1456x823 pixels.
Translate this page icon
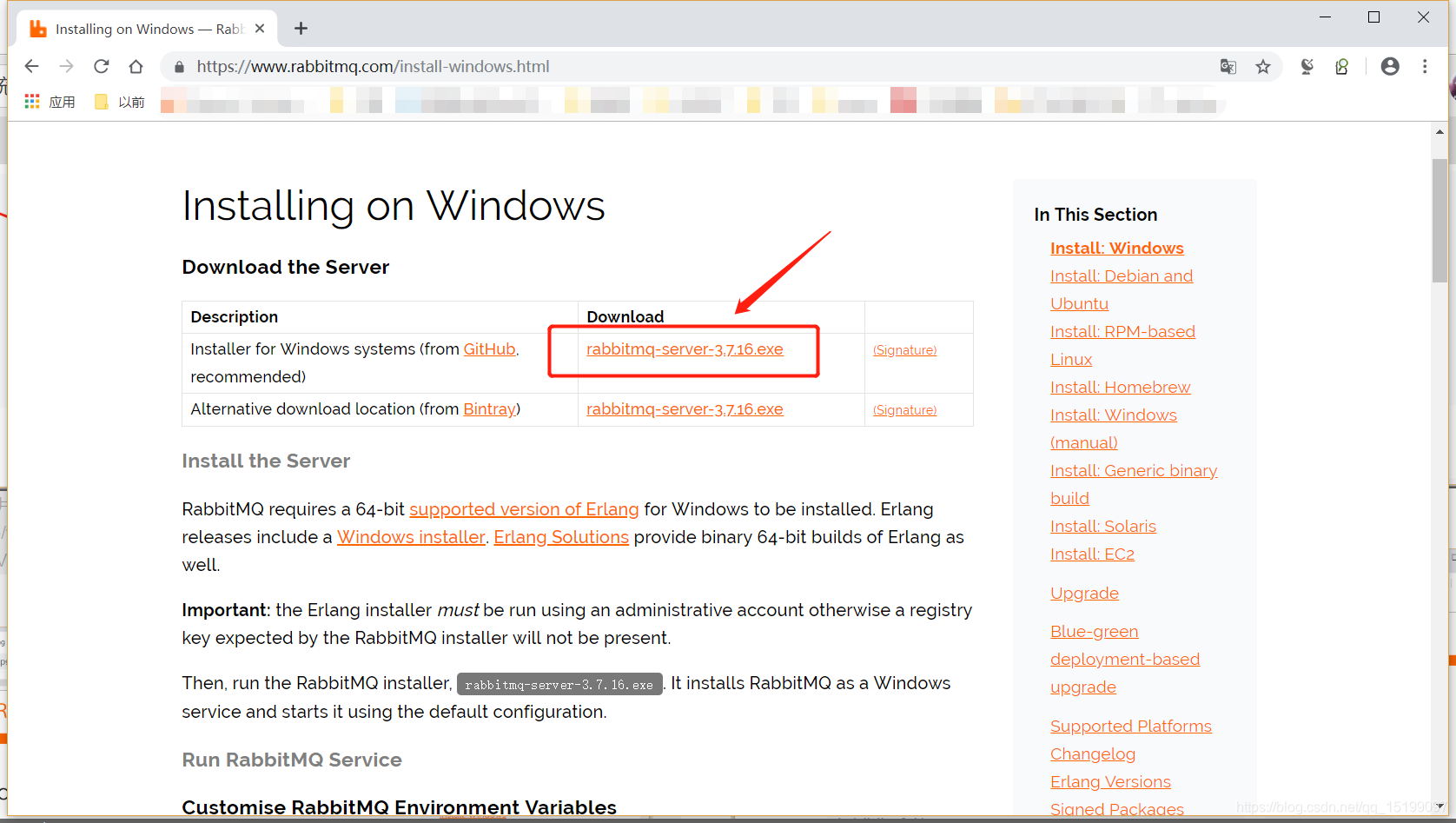[x=1228, y=67]
